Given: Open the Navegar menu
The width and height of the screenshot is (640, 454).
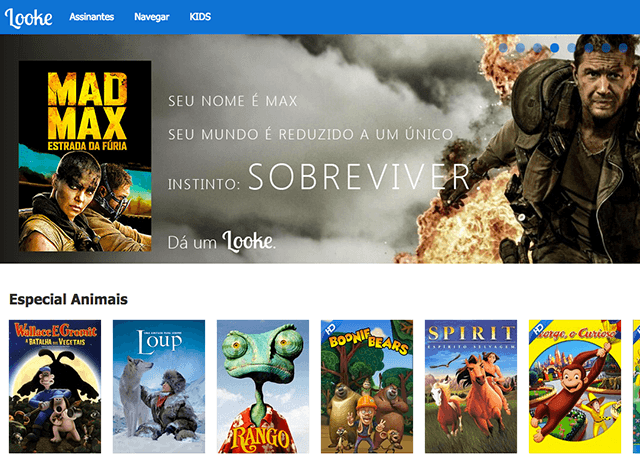Looking at the screenshot, I should click(152, 17).
